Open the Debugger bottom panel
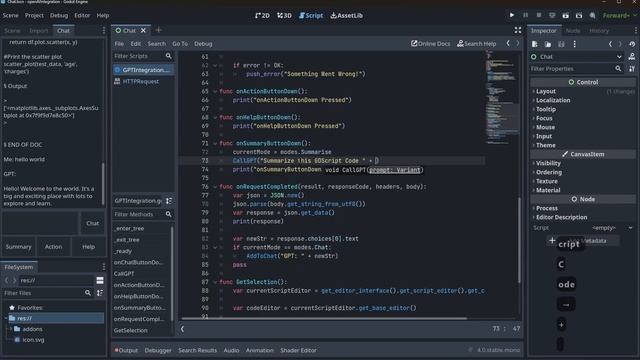 (158, 350)
